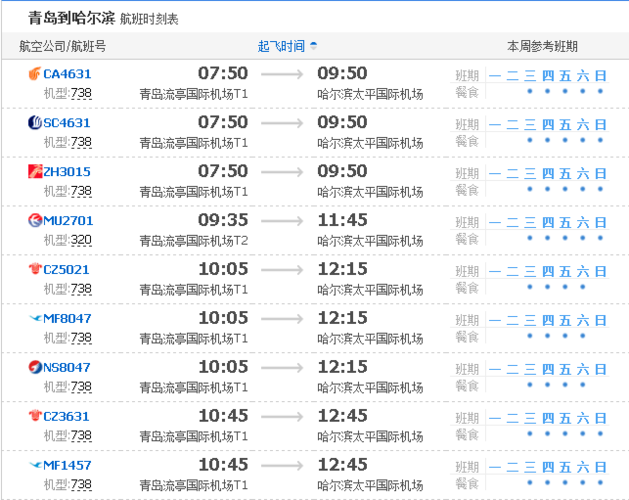The height and width of the screenshot is (500, 629).
Task: Click the 餐食 label in NS8047 row
Action: pos(467,386)
